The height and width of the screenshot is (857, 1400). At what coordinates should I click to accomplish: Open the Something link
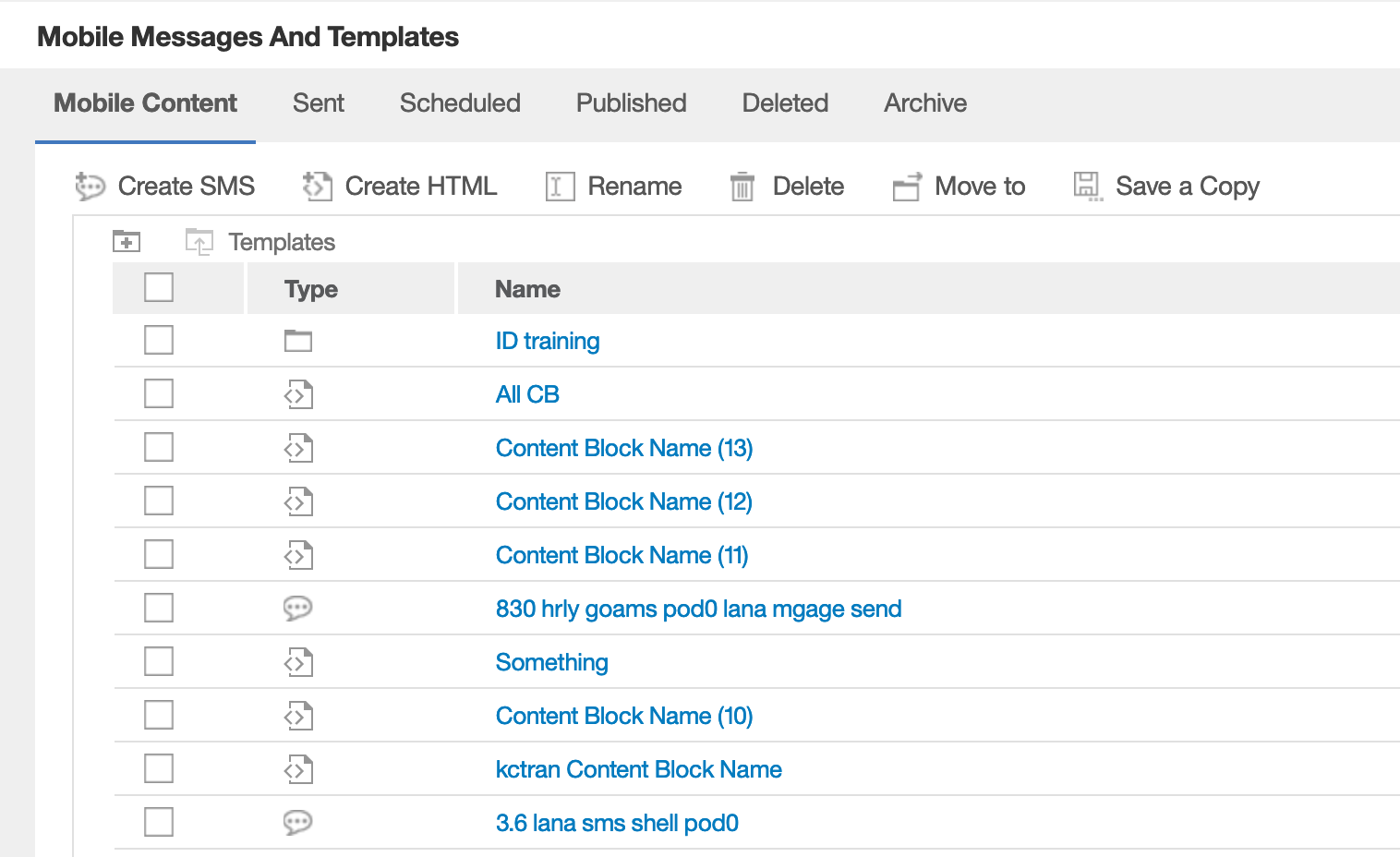coord(552,663)
